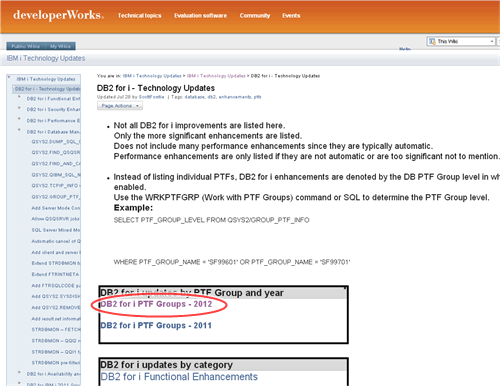The image size is (500, 386).
Task: Open QSYS2.DUMP_SQL tree item
Action: pos(56,142)
